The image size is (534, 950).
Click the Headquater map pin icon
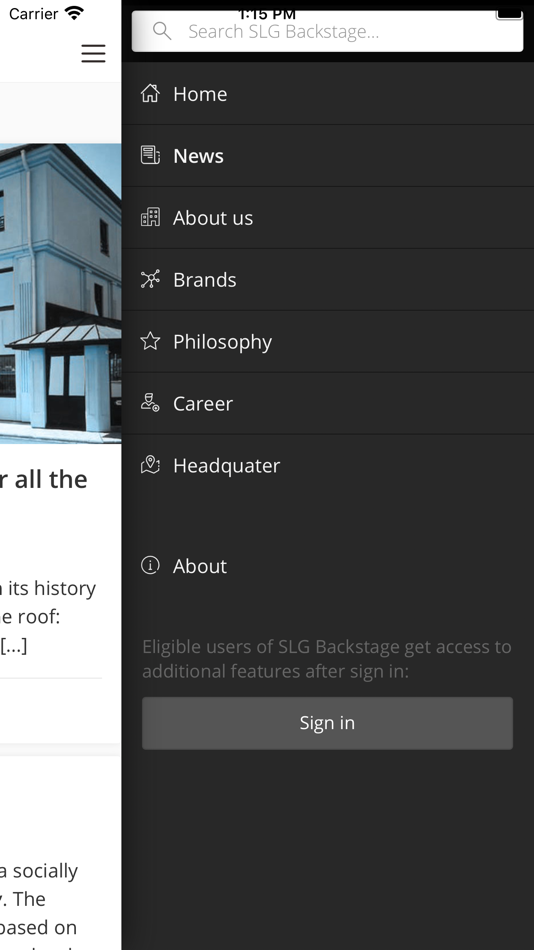150,465
